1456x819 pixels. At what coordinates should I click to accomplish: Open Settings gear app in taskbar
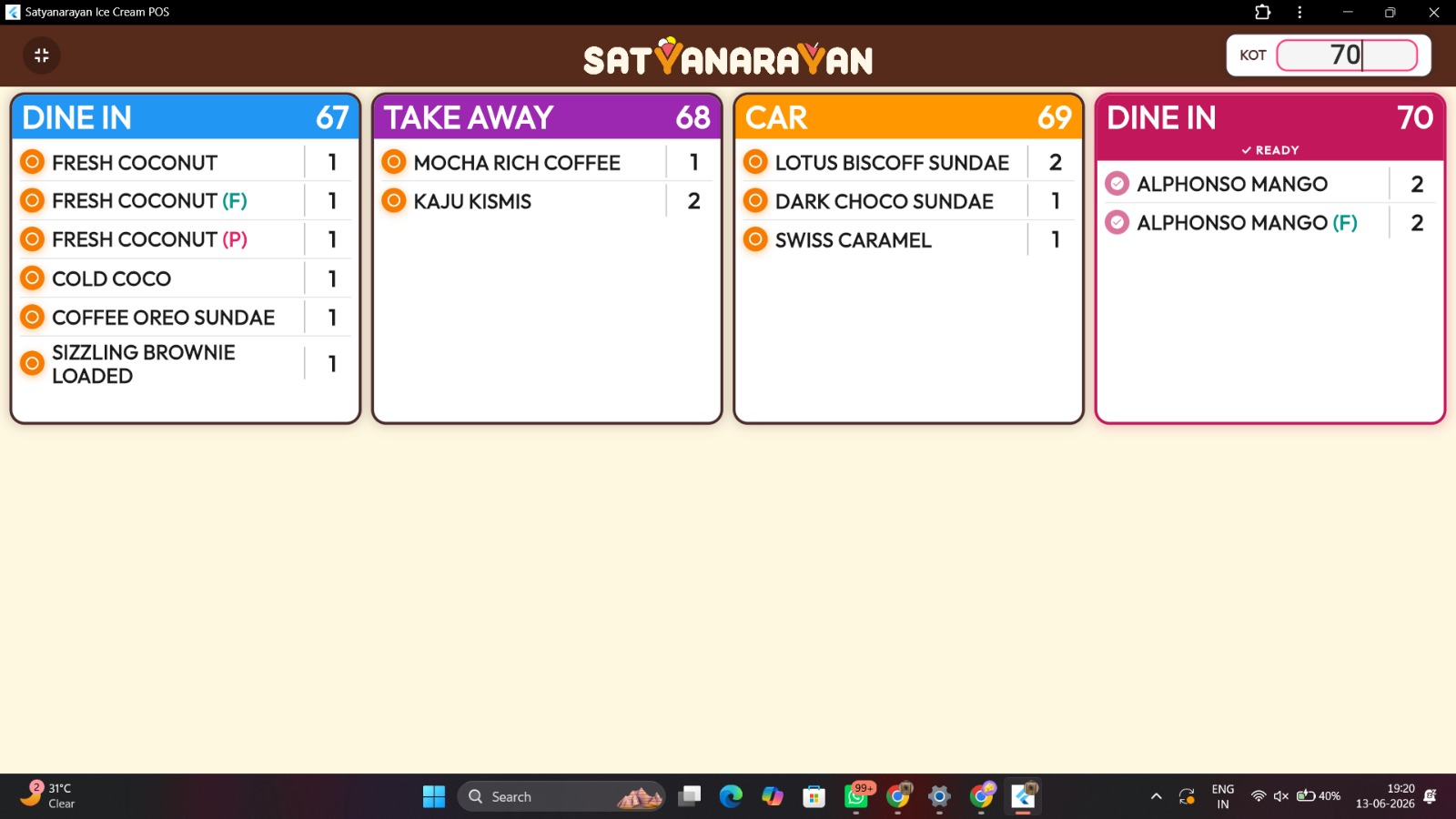(939, 796)
